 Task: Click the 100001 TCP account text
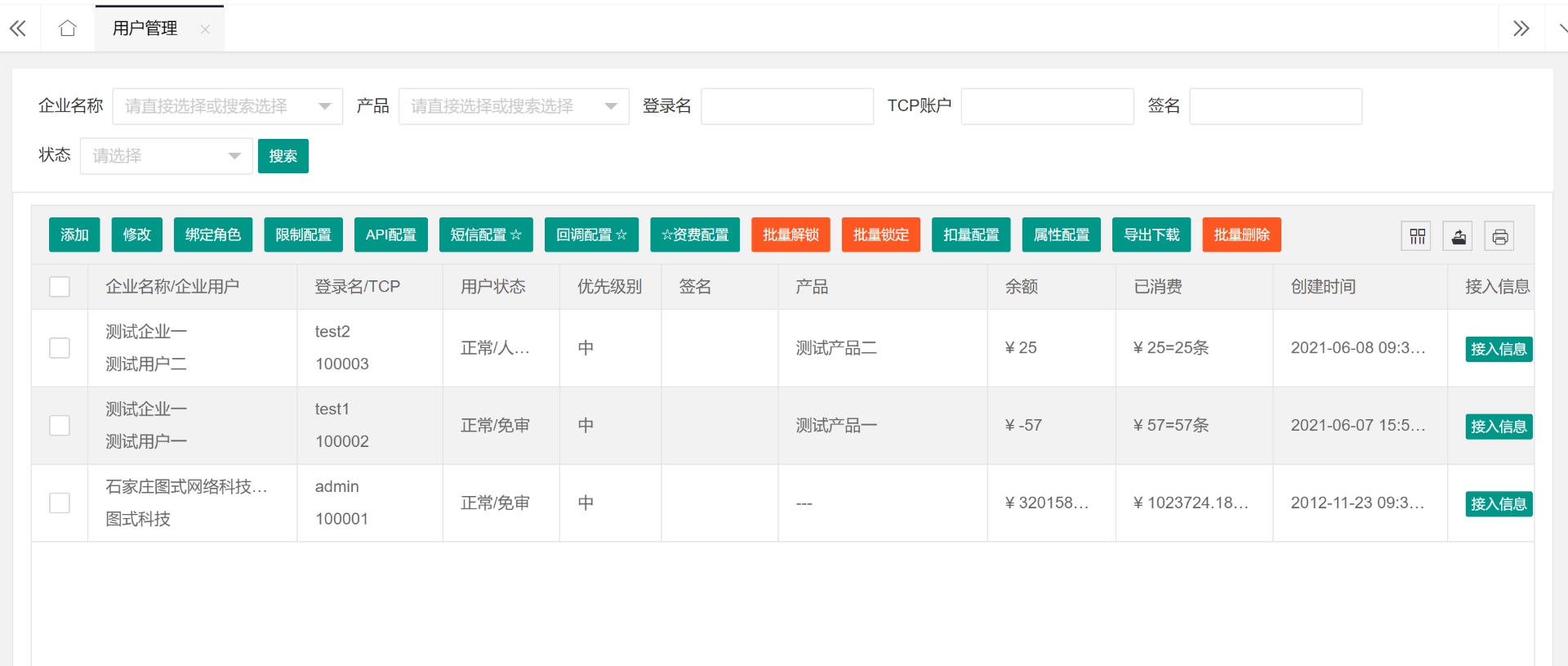[341, 519]
